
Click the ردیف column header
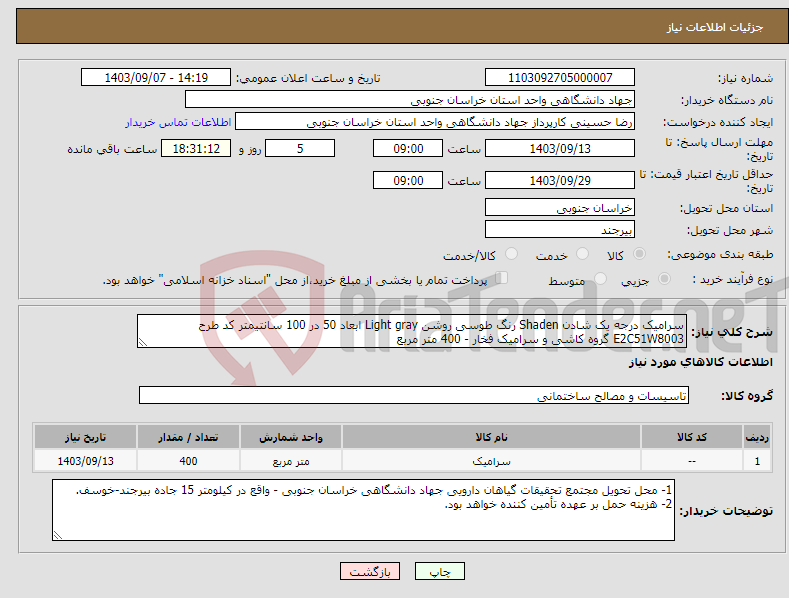point(757,437)
